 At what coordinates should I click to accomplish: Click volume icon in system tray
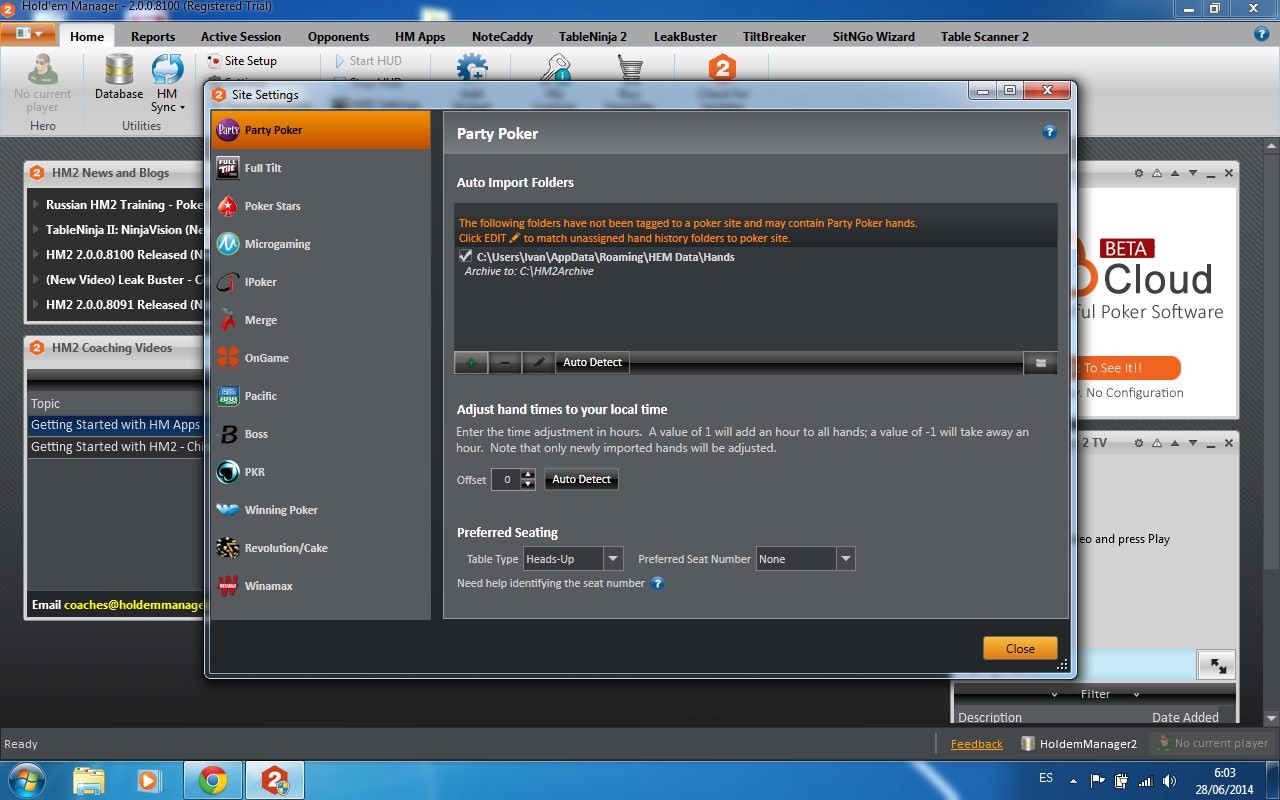(x=1169, y=780)
